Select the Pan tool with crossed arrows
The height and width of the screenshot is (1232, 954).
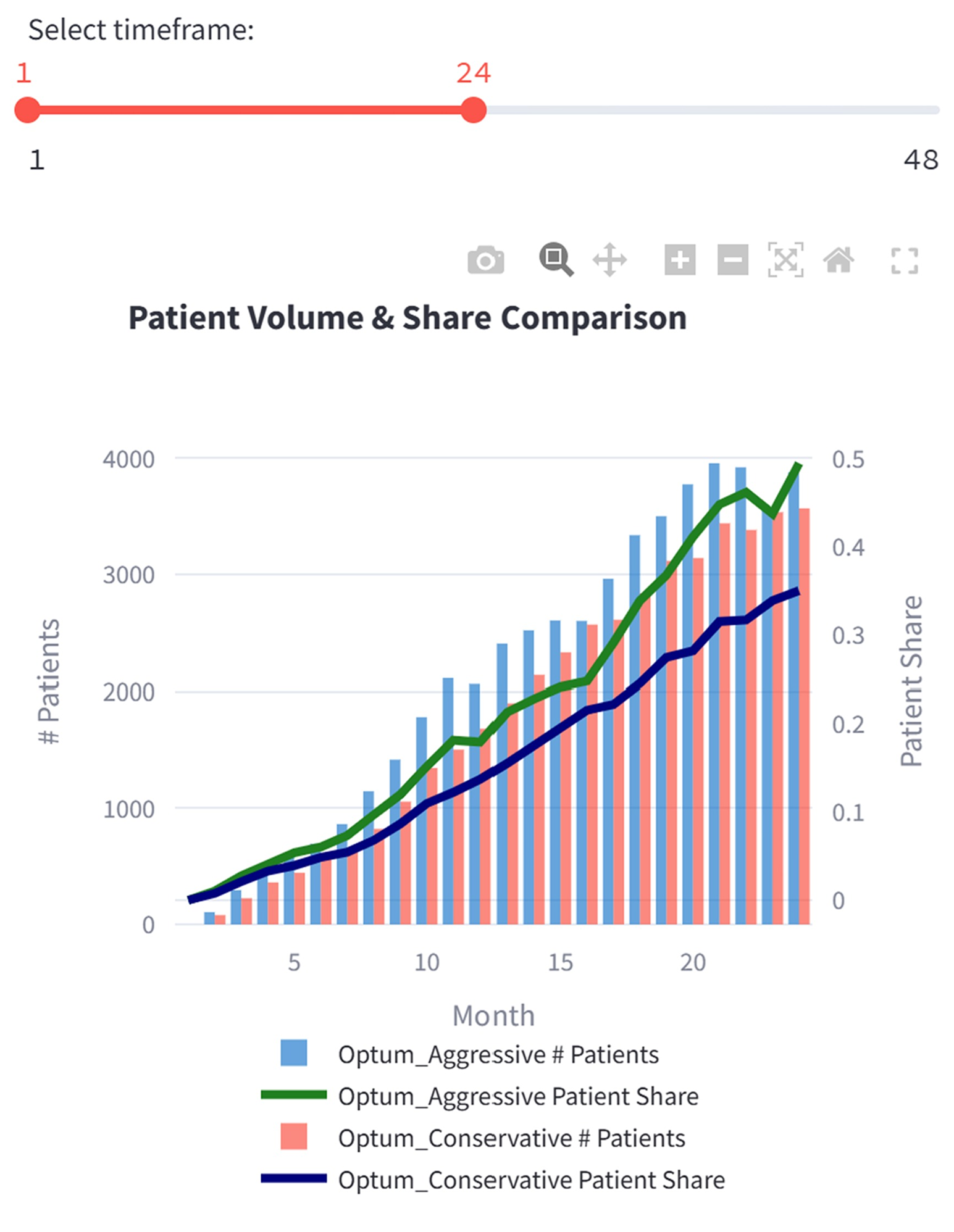click(x=608, y=260)
